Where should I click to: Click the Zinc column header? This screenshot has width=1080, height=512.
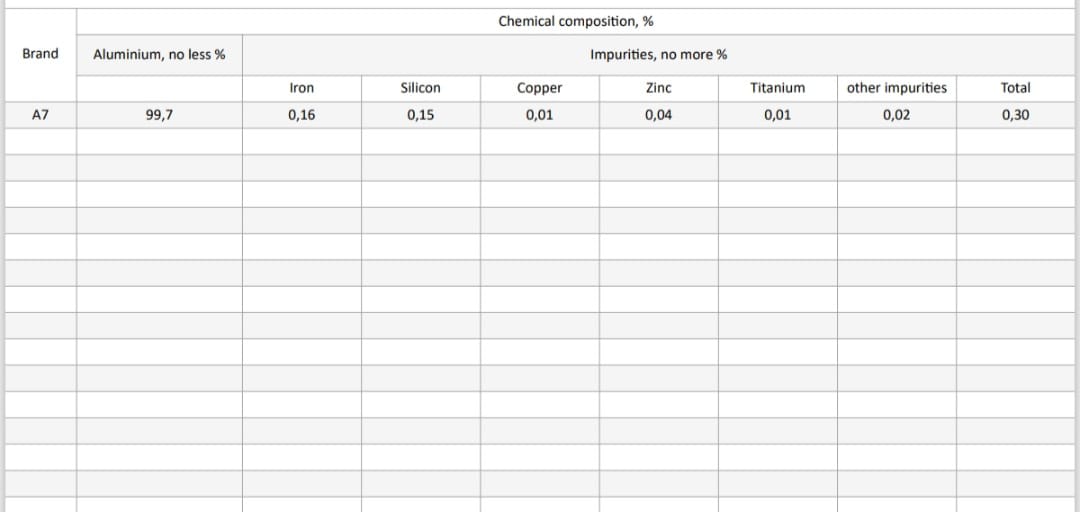(658, 88)
